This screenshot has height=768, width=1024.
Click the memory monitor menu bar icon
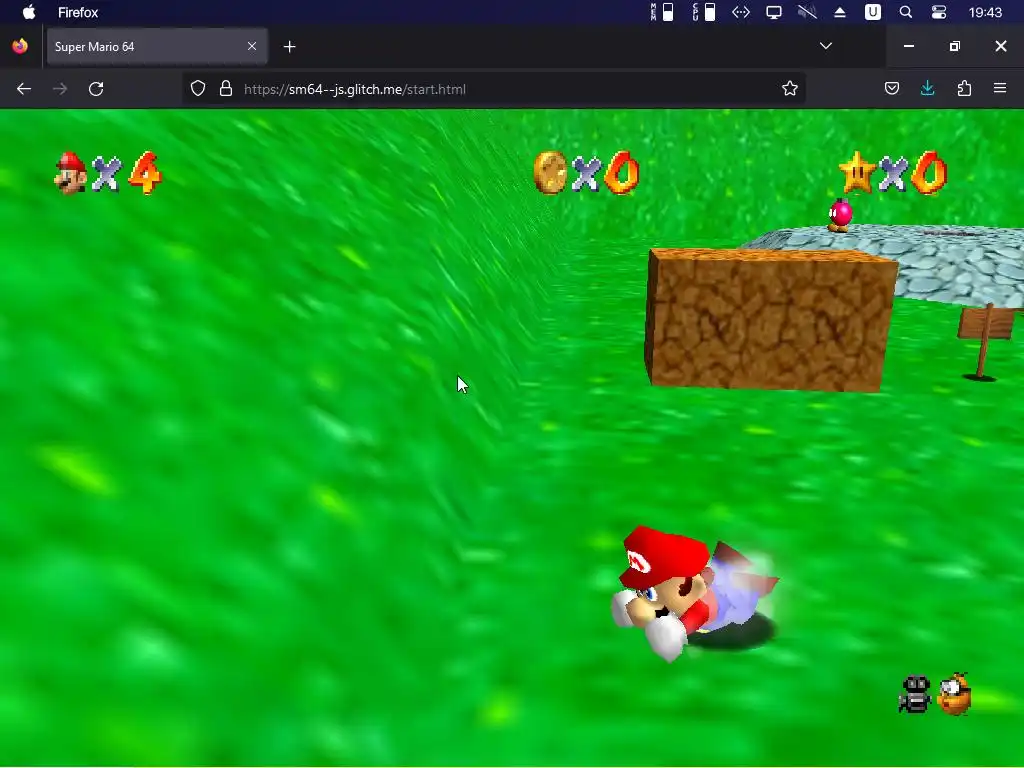pyautogui.click(x=662, y=12)
